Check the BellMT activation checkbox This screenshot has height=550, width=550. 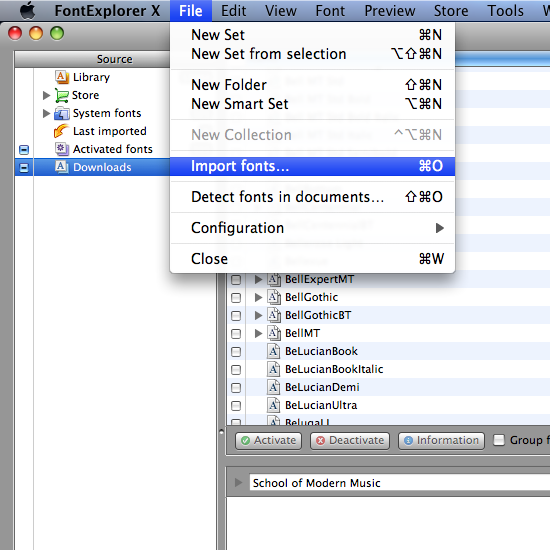tap(236, 334)
